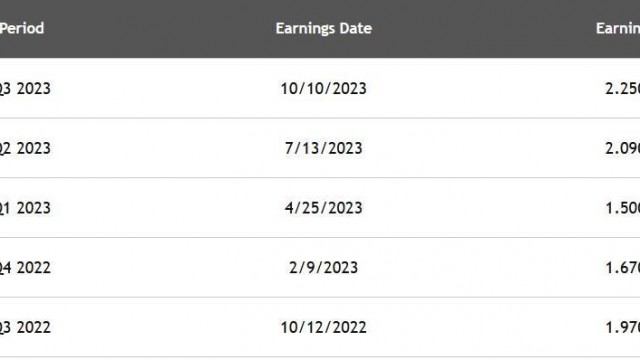Click the Q2 2023 period cell

tap(25, 148)
